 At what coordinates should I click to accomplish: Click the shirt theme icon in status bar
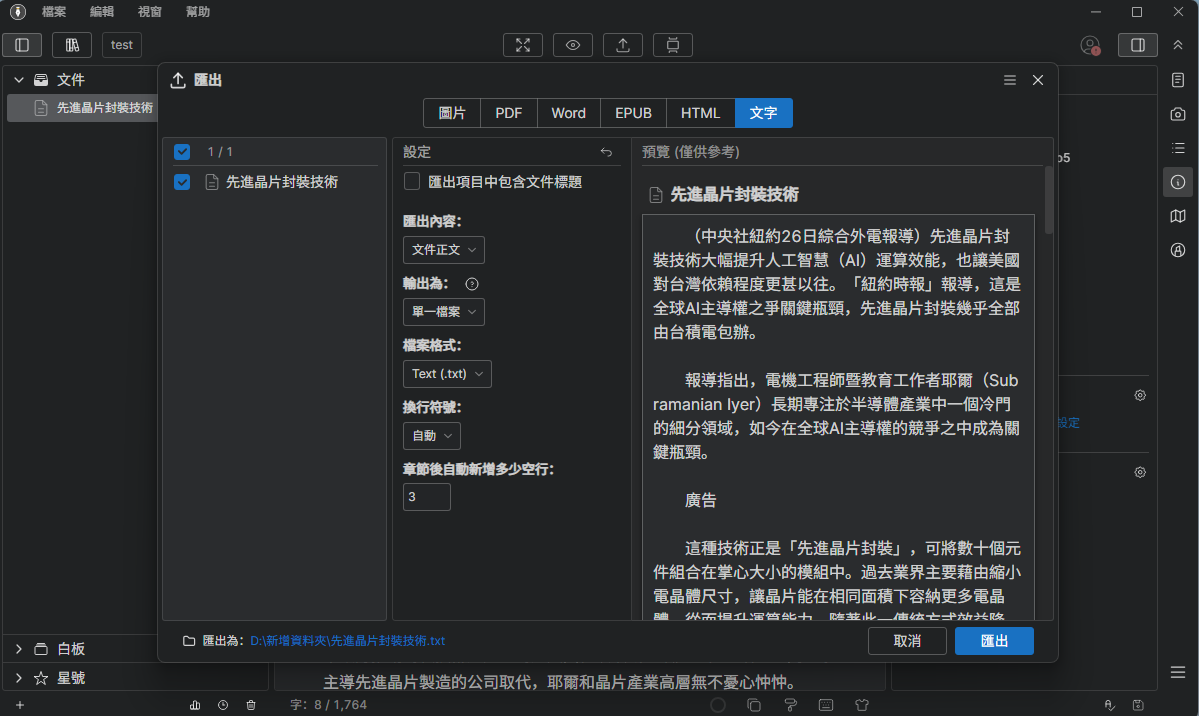click(862, 705)
